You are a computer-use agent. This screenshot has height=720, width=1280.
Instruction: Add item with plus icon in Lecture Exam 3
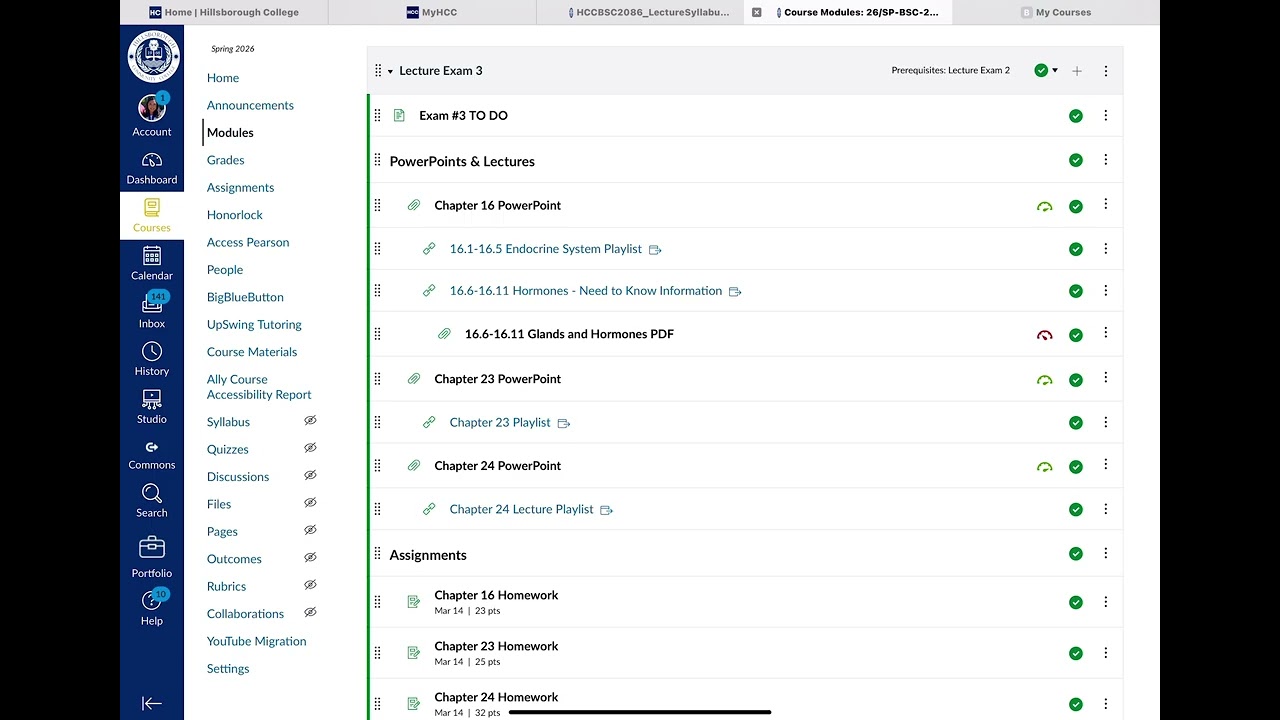pyautogui.click(x=1077, y=71)
